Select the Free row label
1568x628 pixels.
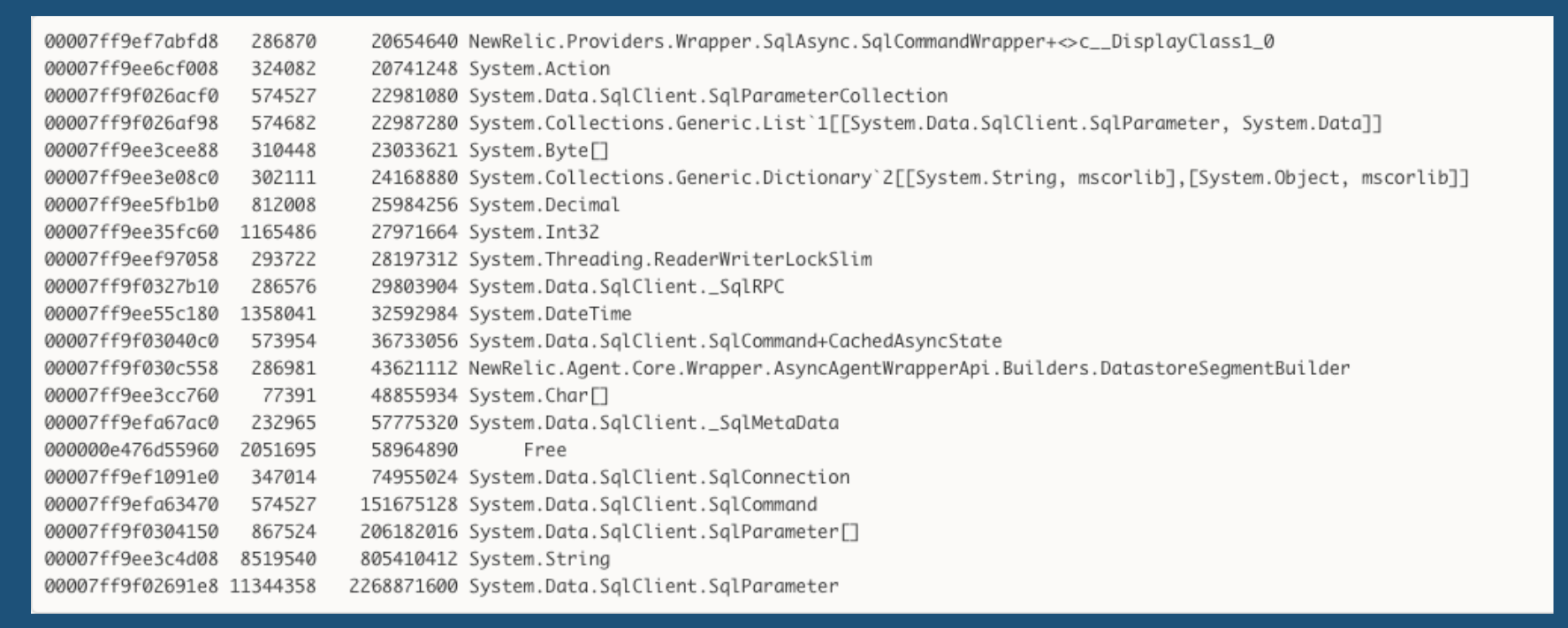click(544, 449)
